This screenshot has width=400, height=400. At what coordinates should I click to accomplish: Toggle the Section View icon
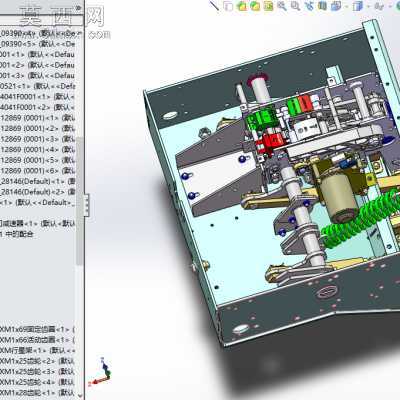point(322,6)
